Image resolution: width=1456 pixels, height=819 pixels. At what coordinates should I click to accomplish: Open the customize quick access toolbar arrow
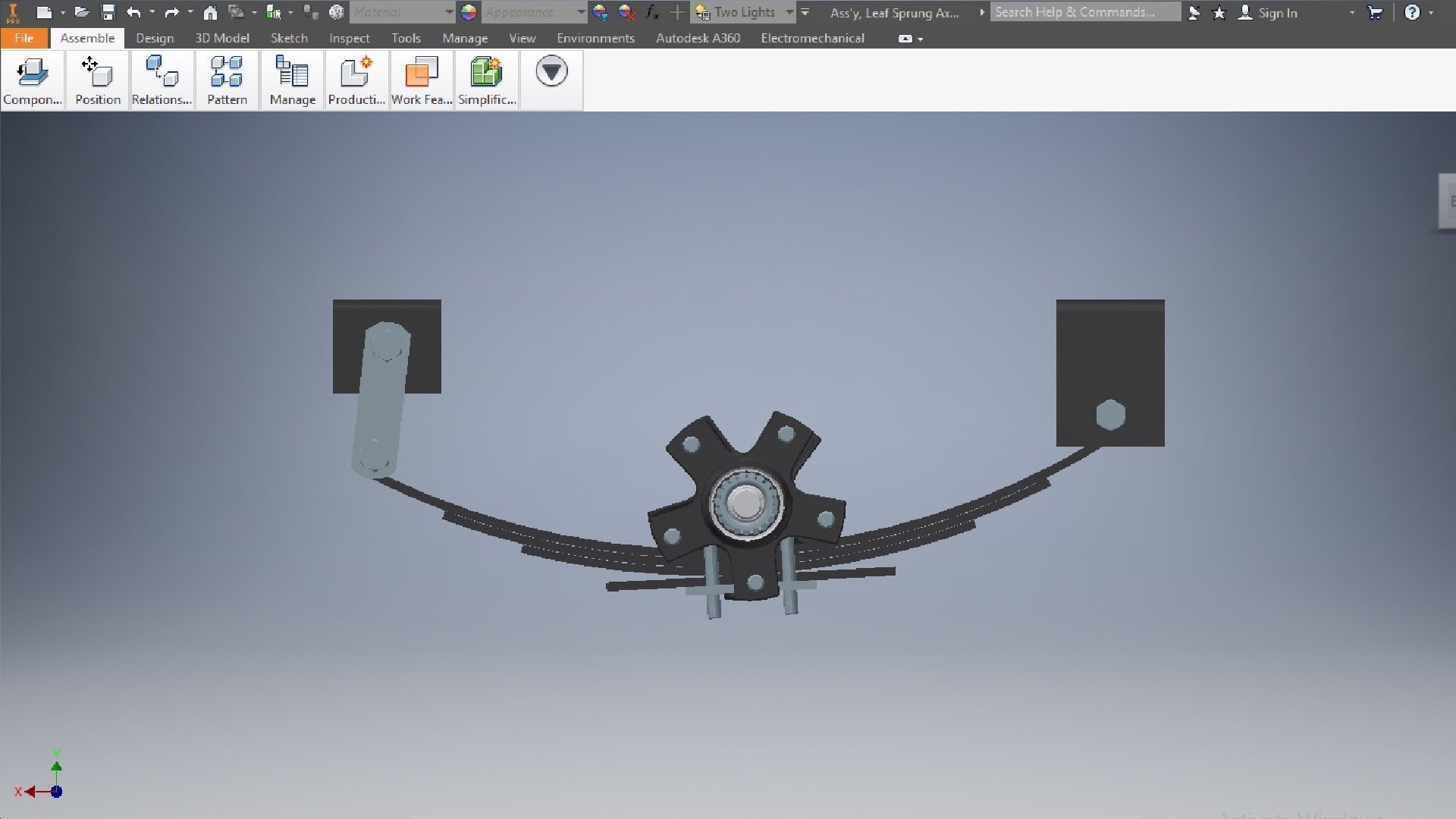tap(805, 12)
